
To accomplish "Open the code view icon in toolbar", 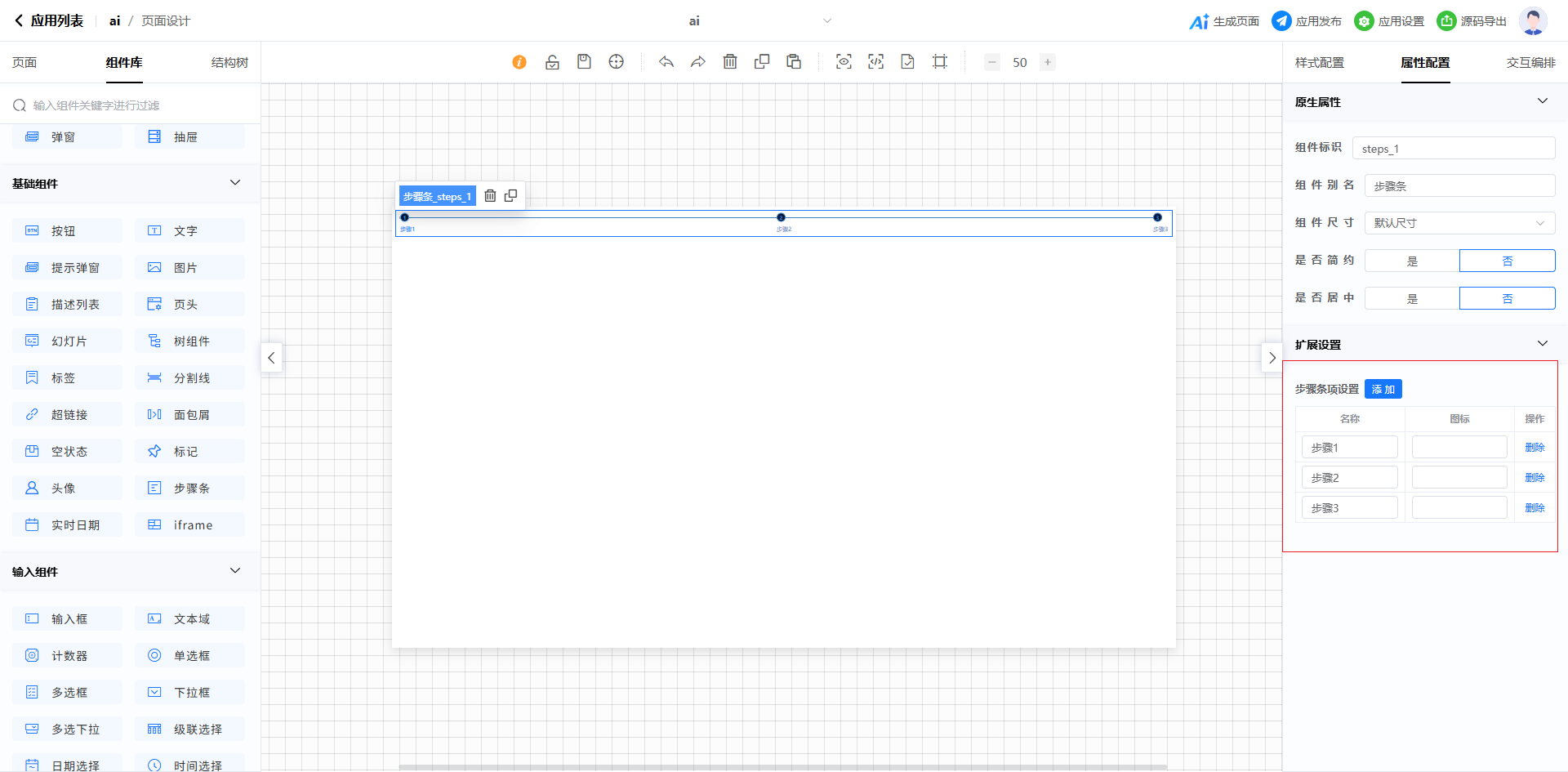I will pyautogui.click(x=875, y=62).
